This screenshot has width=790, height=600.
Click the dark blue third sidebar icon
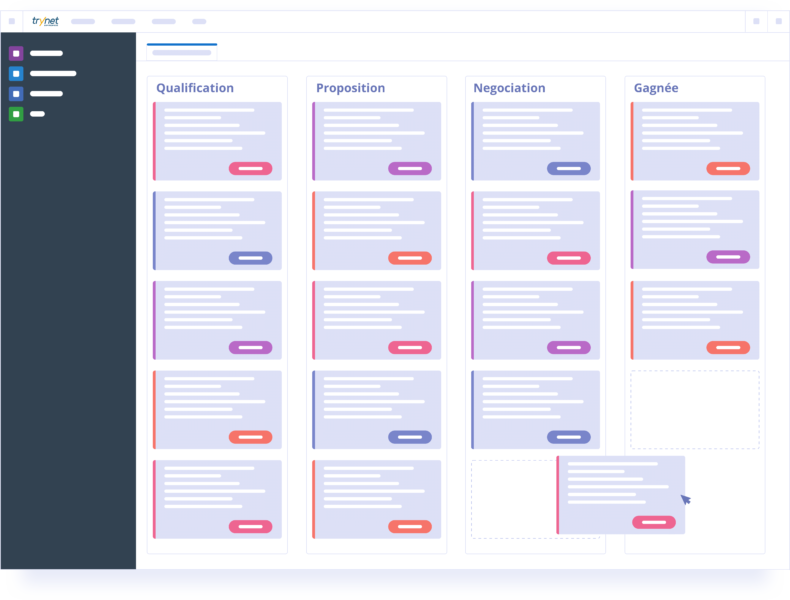pyautogui.click(x=16, y=93)
